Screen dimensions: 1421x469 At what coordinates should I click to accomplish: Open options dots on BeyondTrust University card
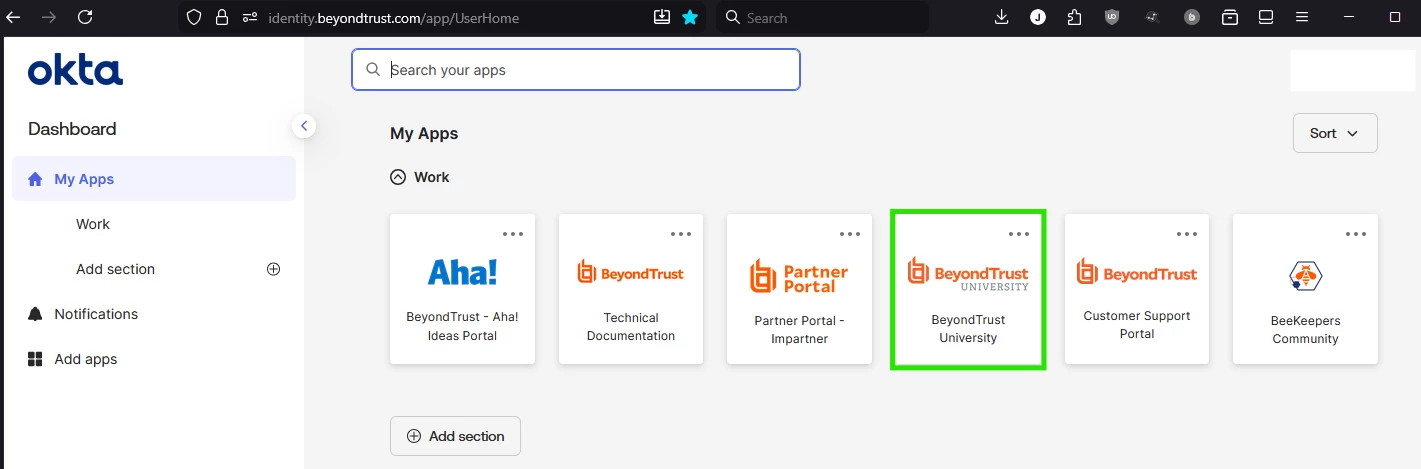[1019, 234]
